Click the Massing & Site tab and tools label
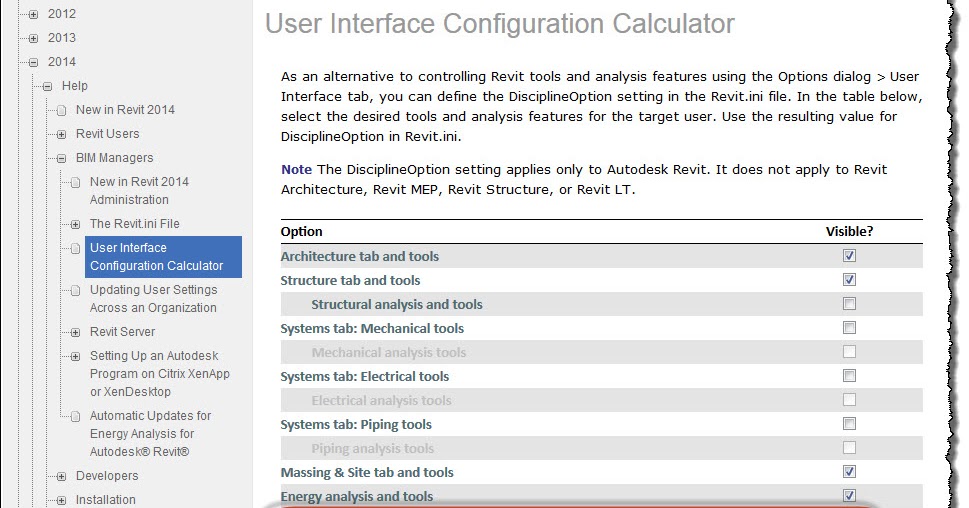The image size is (969, 508). pos(367,473)
